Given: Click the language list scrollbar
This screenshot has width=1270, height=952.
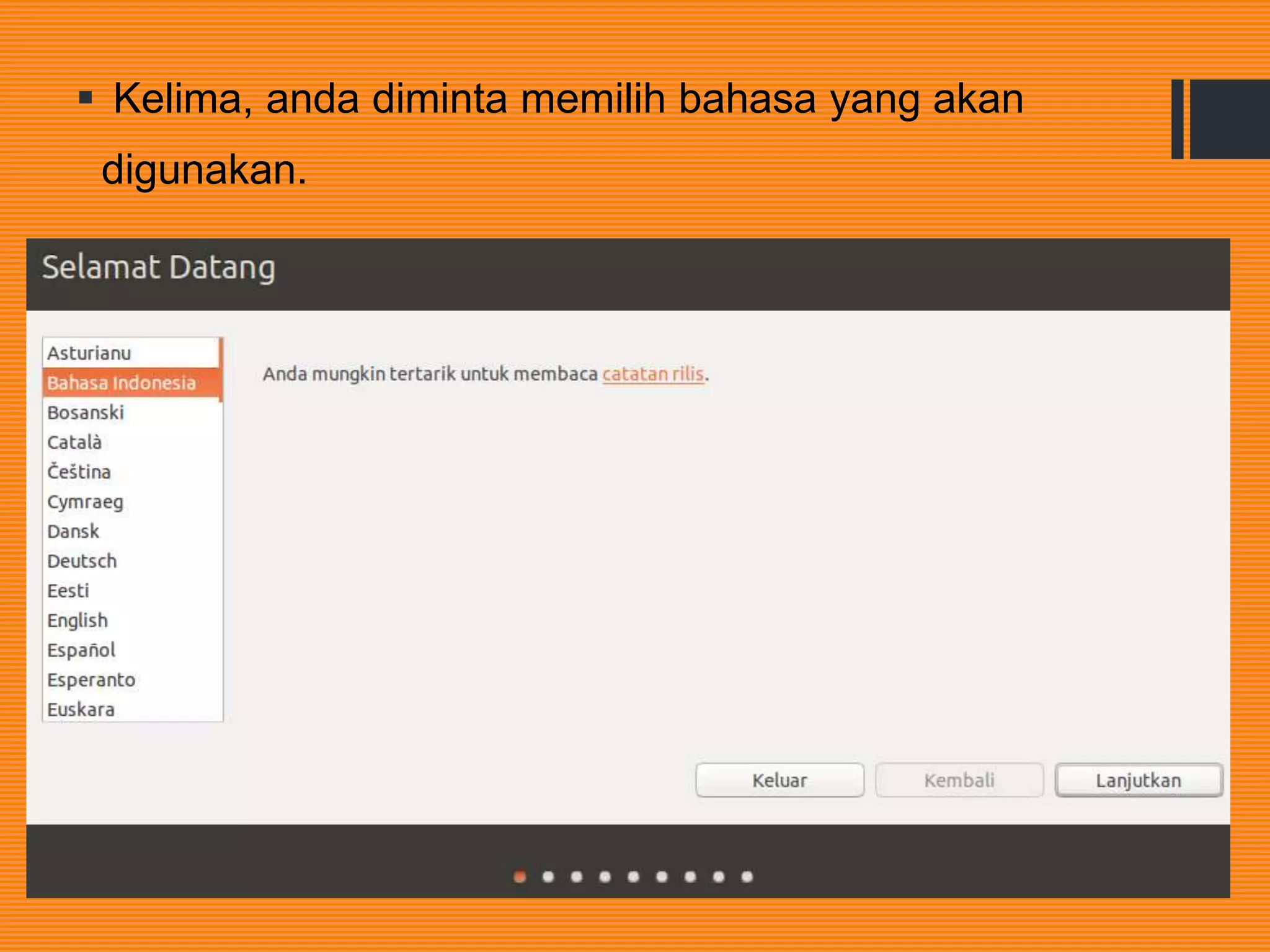Looking at the screenshot, I should (221, 370).
